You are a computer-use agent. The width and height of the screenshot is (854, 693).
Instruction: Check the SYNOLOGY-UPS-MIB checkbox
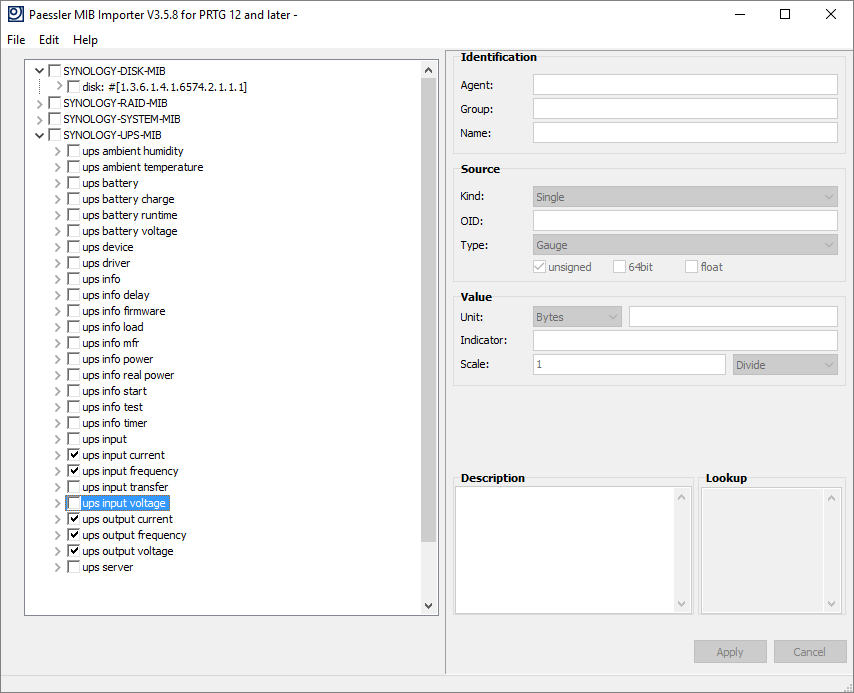(54, 135)
